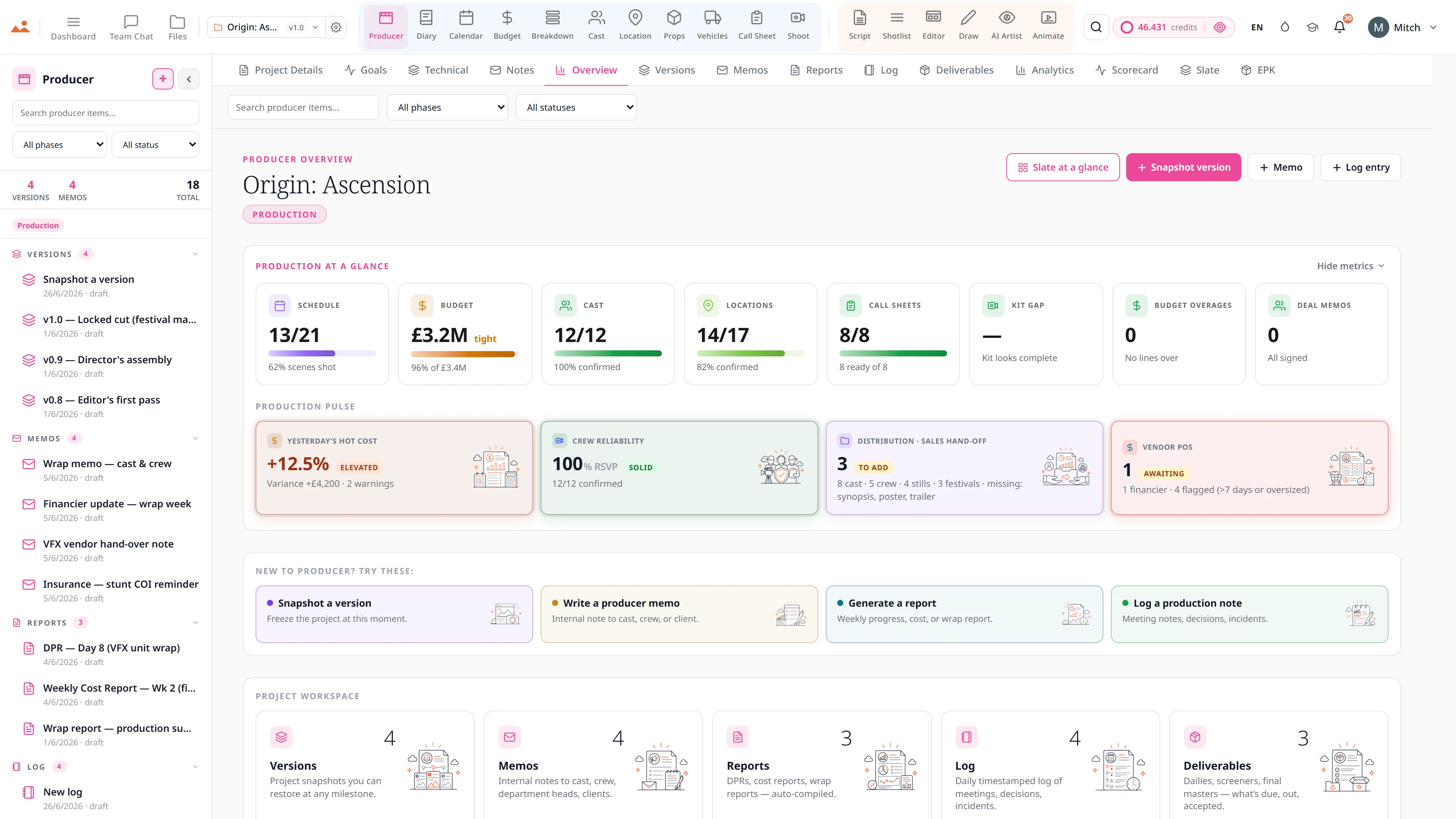
Task: Open Vendor POs awaiting card
Action: pos(1249,468)
